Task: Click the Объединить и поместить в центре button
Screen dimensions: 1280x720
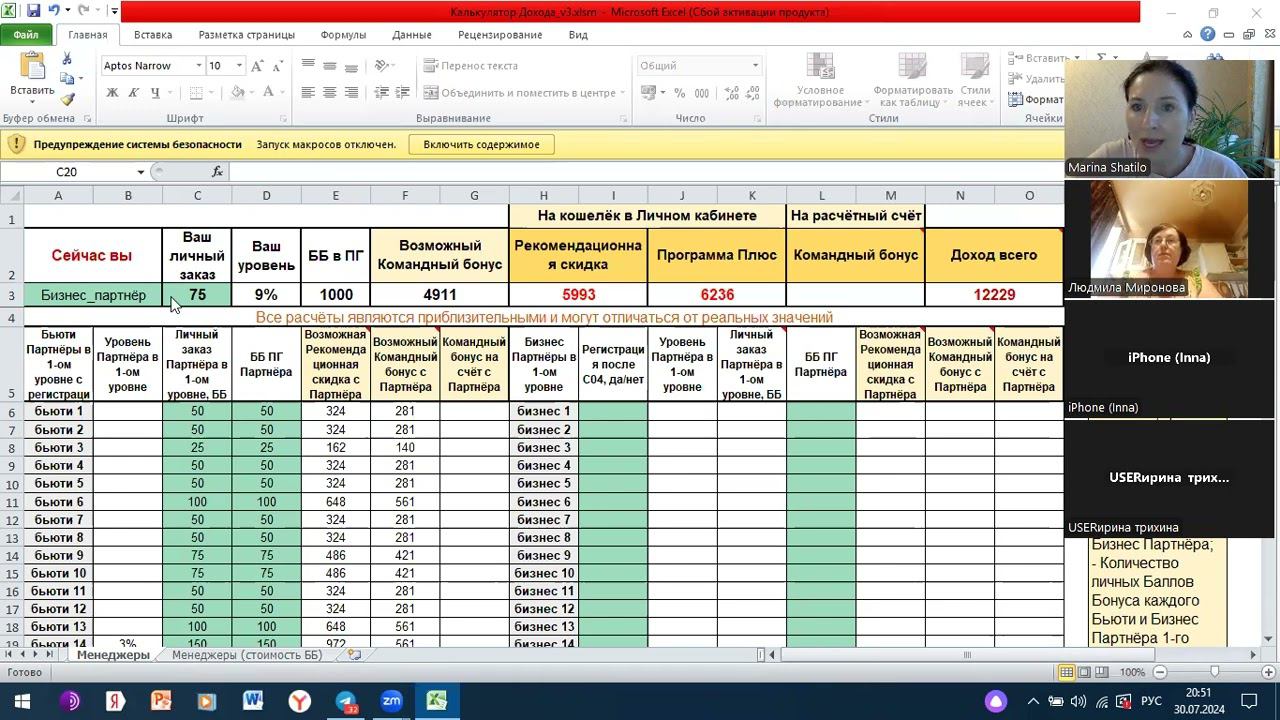Action: pos(519,93)
